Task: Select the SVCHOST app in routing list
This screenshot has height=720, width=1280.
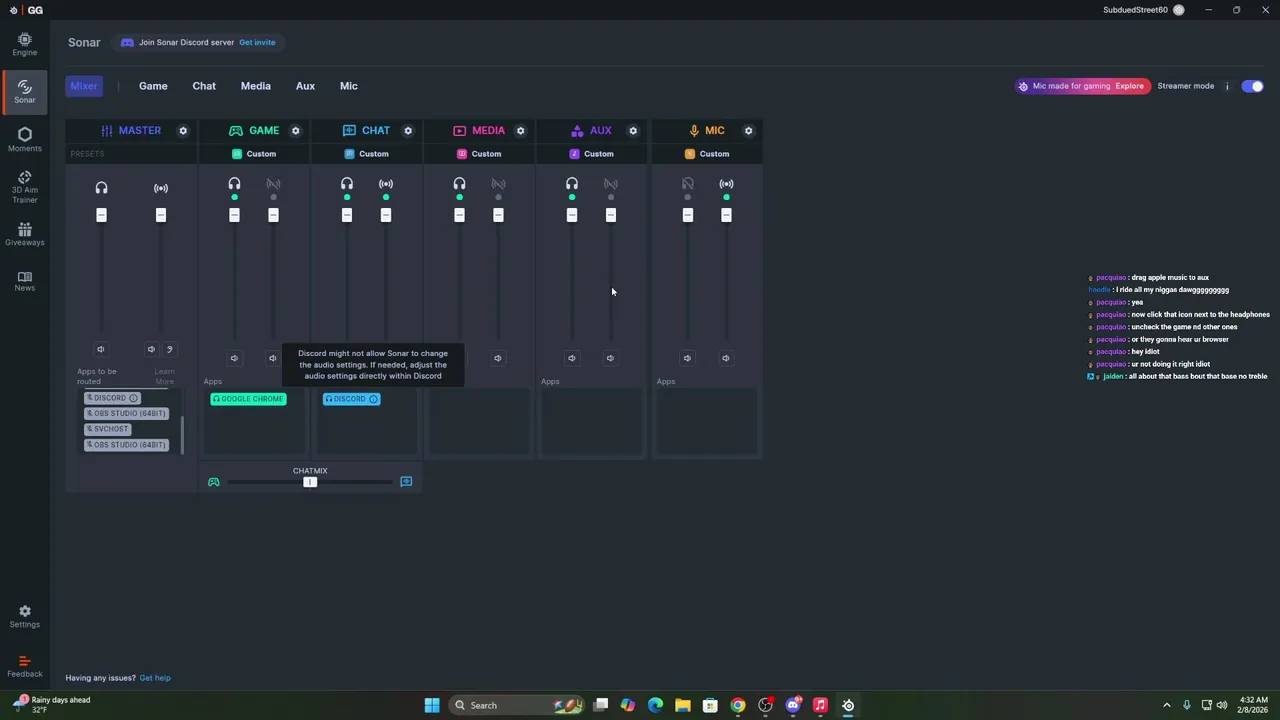Action: (x=107, y=429)
